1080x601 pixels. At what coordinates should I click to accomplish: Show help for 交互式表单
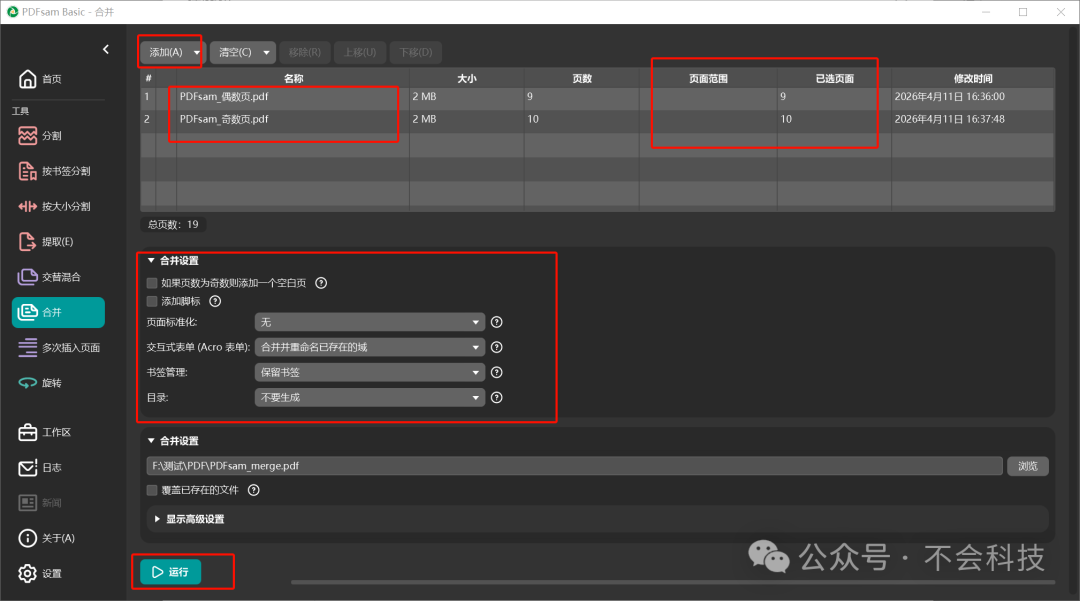pyautogui.click(x=497, y=347)
